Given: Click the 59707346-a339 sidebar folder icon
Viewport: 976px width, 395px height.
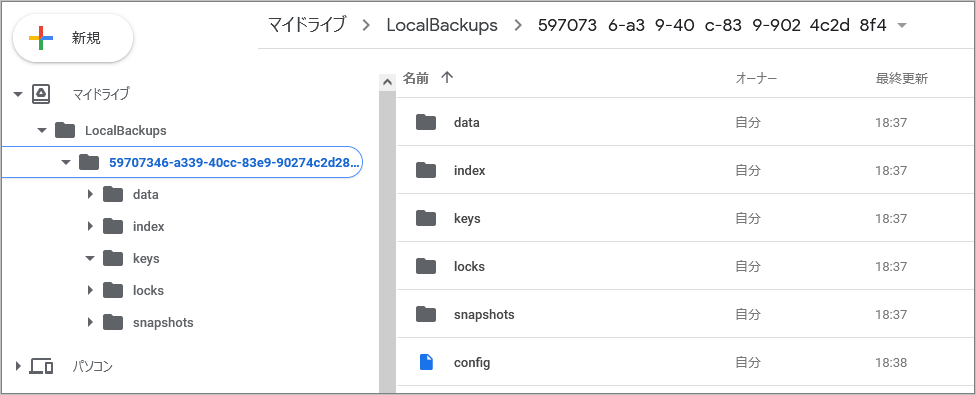Looking at the screenshot, I should tap(89, 163).
